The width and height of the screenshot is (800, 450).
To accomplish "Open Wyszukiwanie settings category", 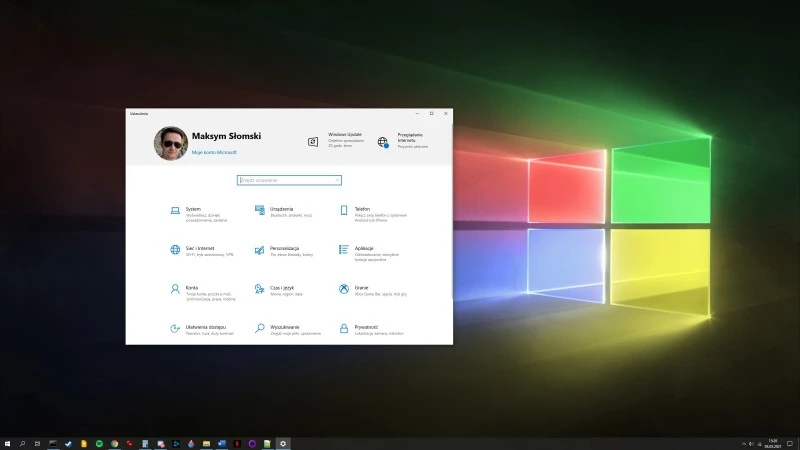I will click(288, 330).
